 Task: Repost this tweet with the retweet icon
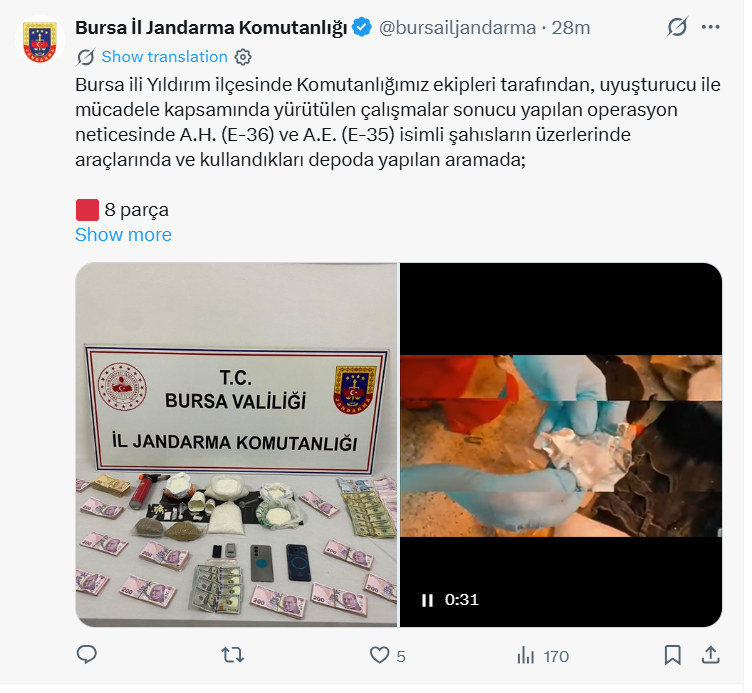coord(233,655)
